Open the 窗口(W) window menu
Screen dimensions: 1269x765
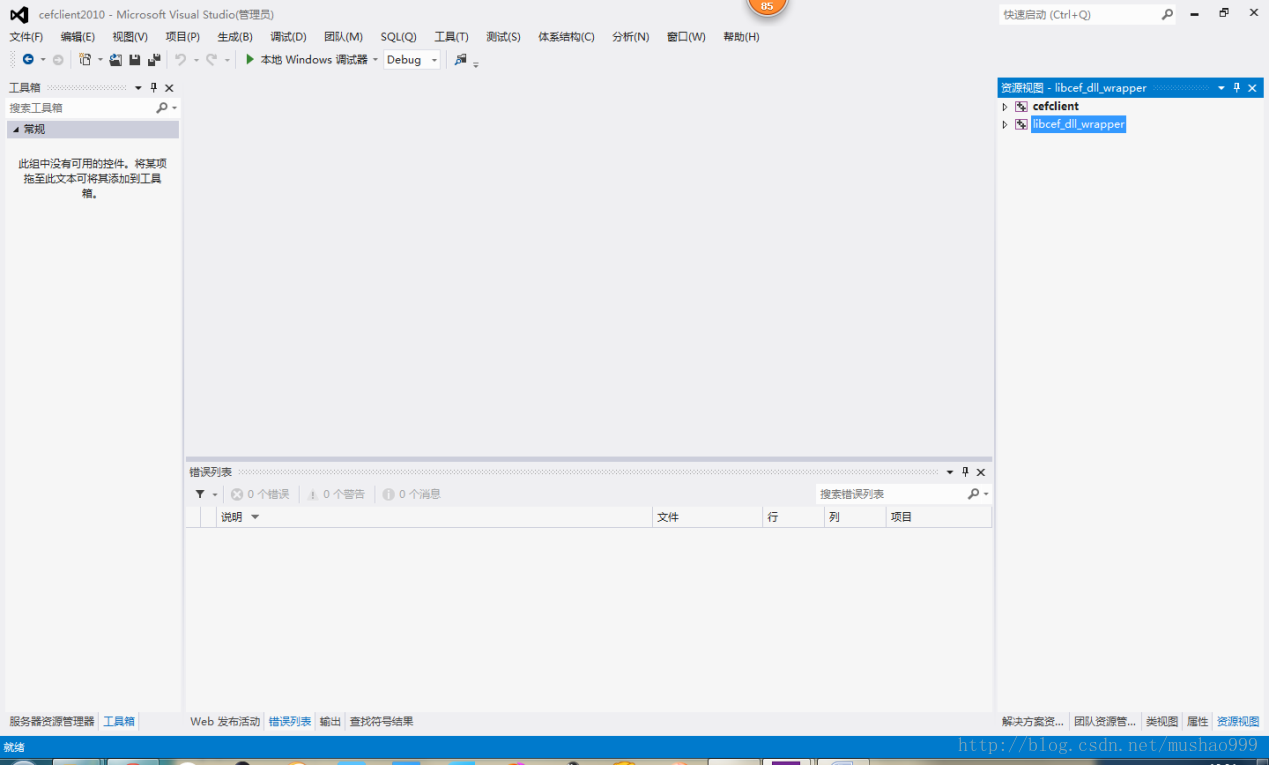pyautogui.click(x=686, y=37)
